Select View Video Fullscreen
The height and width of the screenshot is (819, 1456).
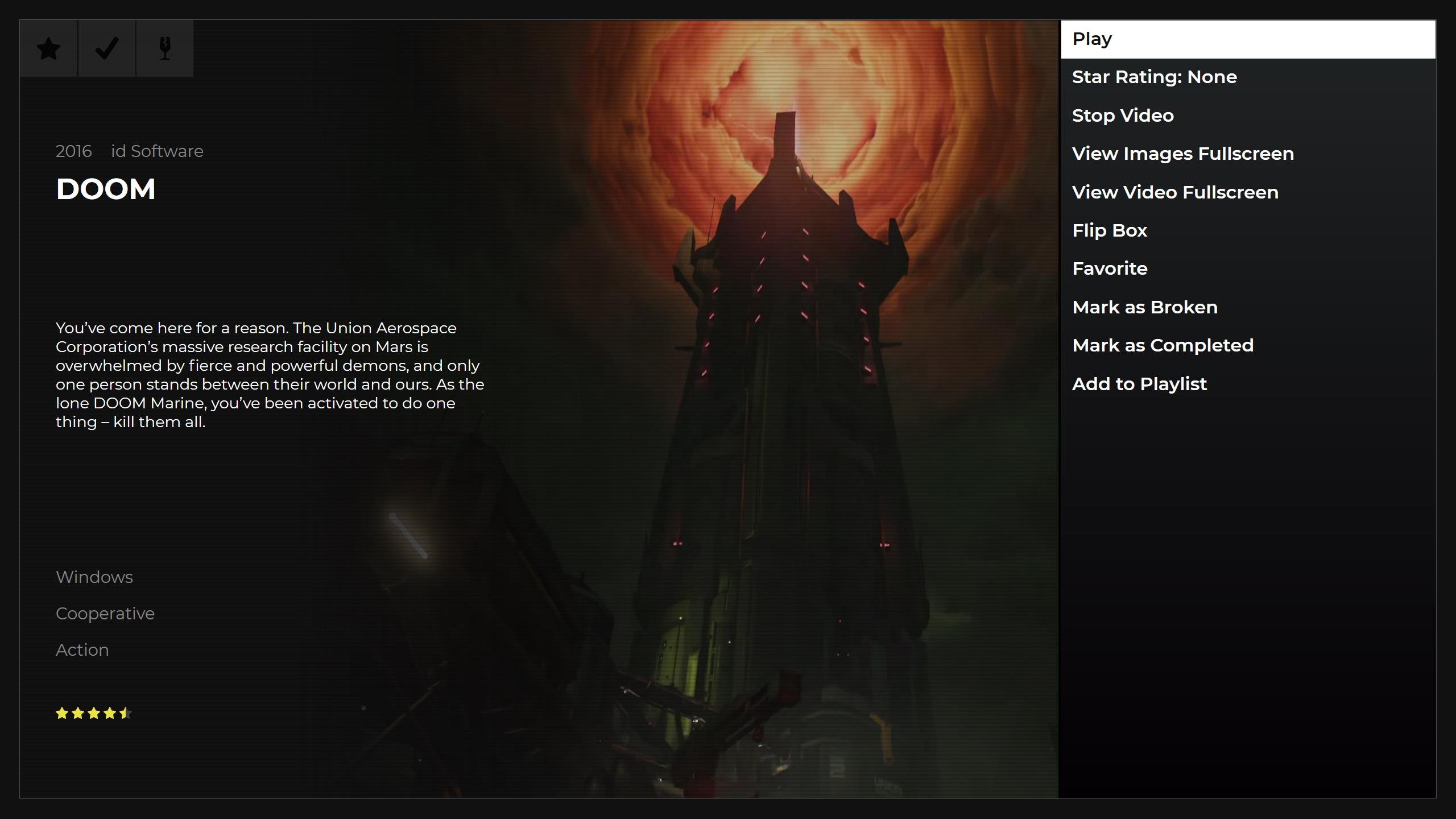1248,192
